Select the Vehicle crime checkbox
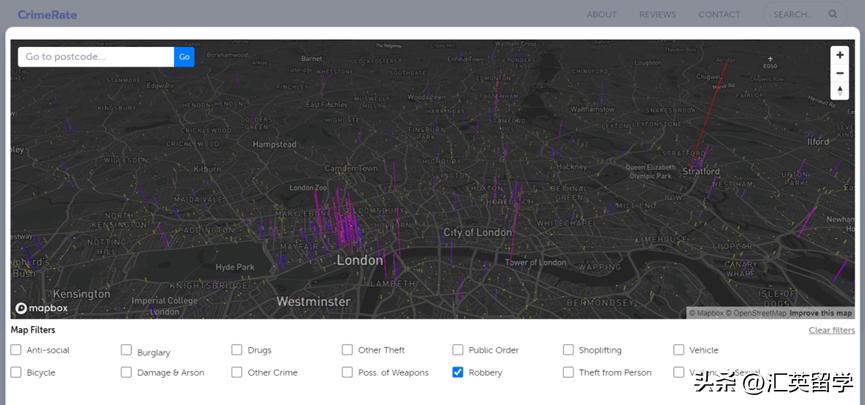The height and width of the screenshot is (405, 865). [679, 350]
